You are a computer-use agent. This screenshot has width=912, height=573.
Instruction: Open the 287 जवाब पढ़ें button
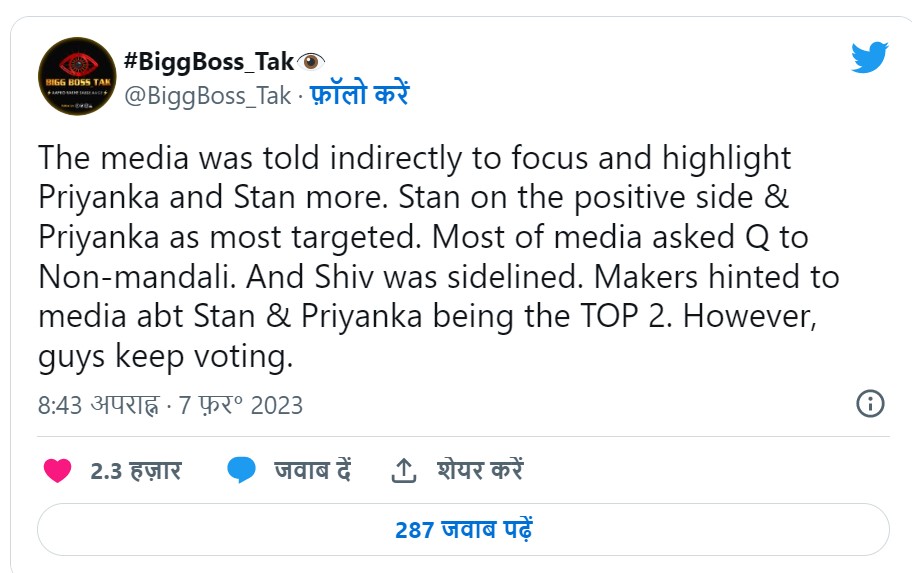click(x=463, y=529)
